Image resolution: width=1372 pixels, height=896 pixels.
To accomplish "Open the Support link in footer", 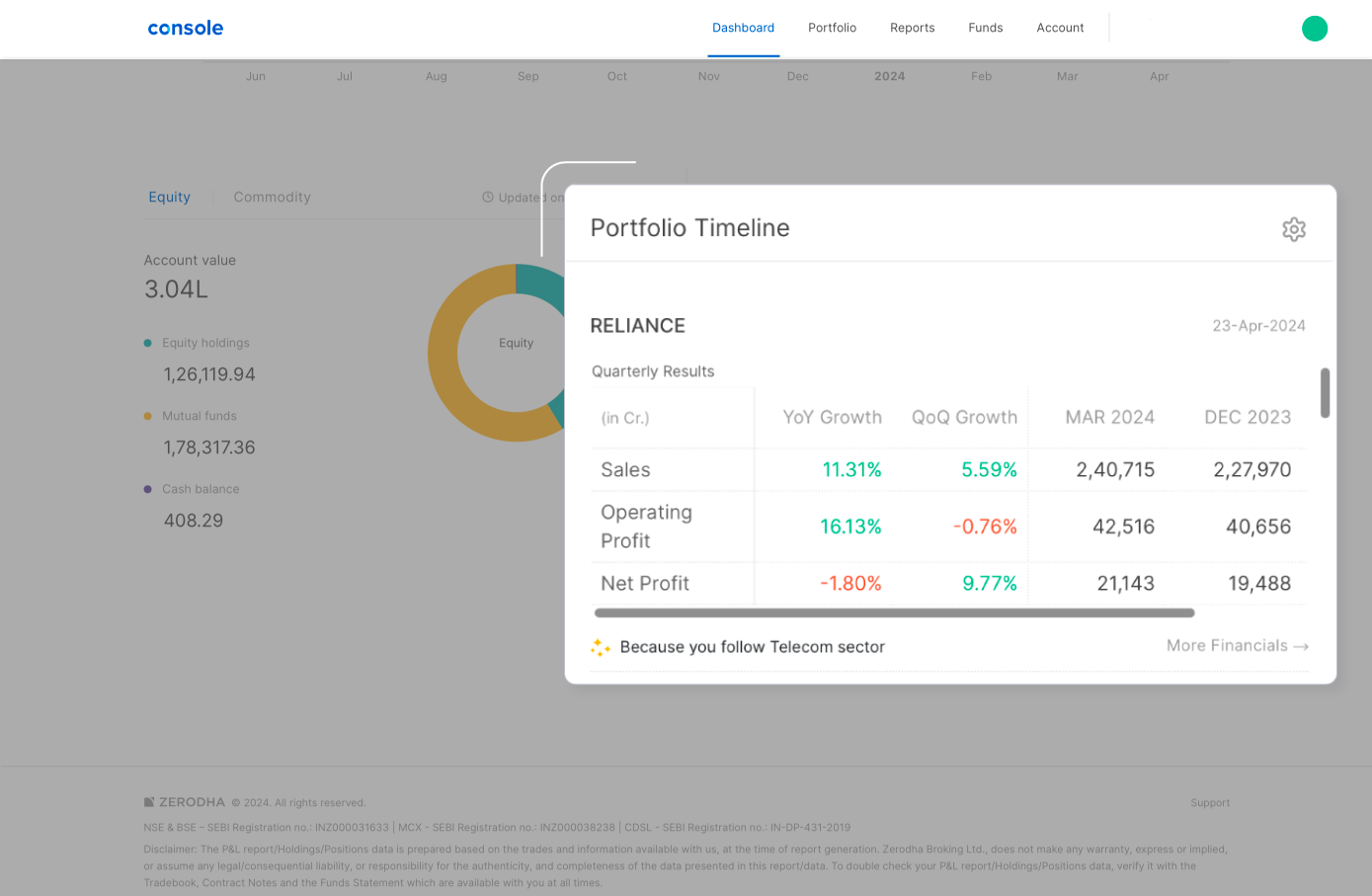I will [x=1210, y=803].
